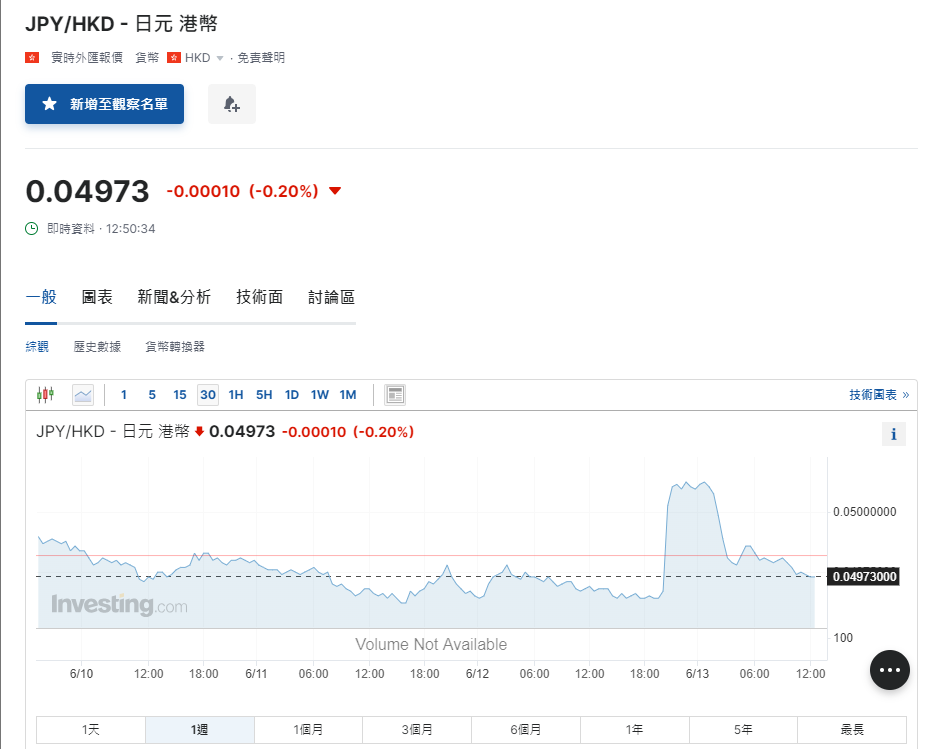Select the line chart style icon
This screenshot has height=749, width=933.
pos(82,394)
